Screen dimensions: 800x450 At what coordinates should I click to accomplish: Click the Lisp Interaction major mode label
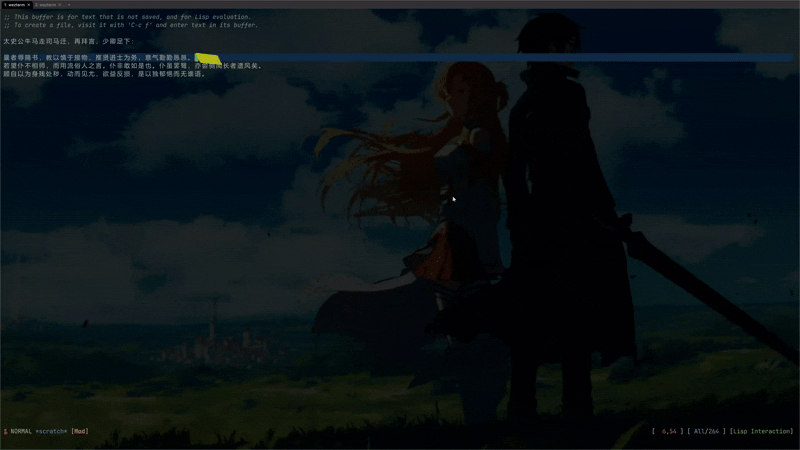(x=761, y=431)
